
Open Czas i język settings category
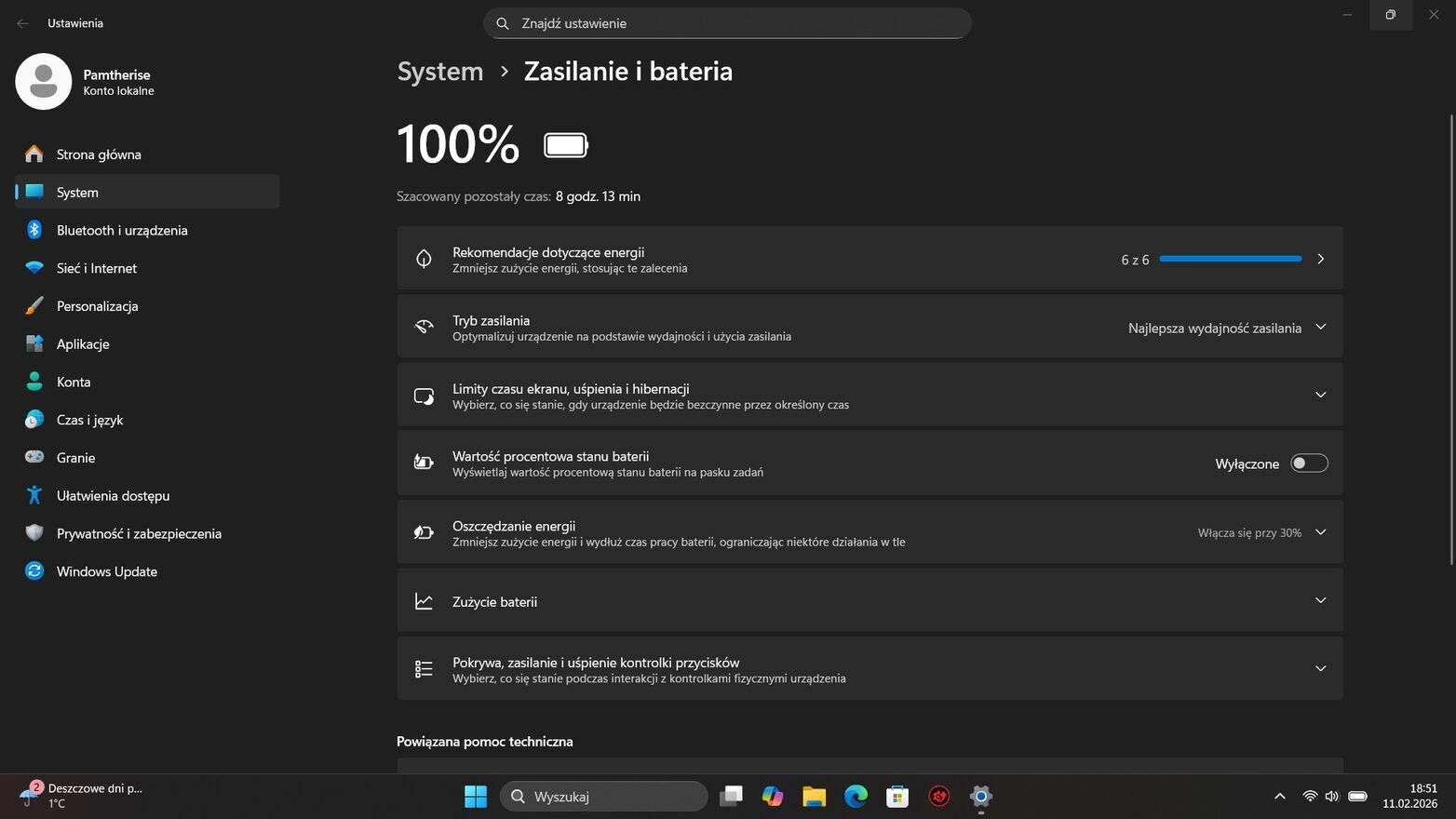pos(89,420)
